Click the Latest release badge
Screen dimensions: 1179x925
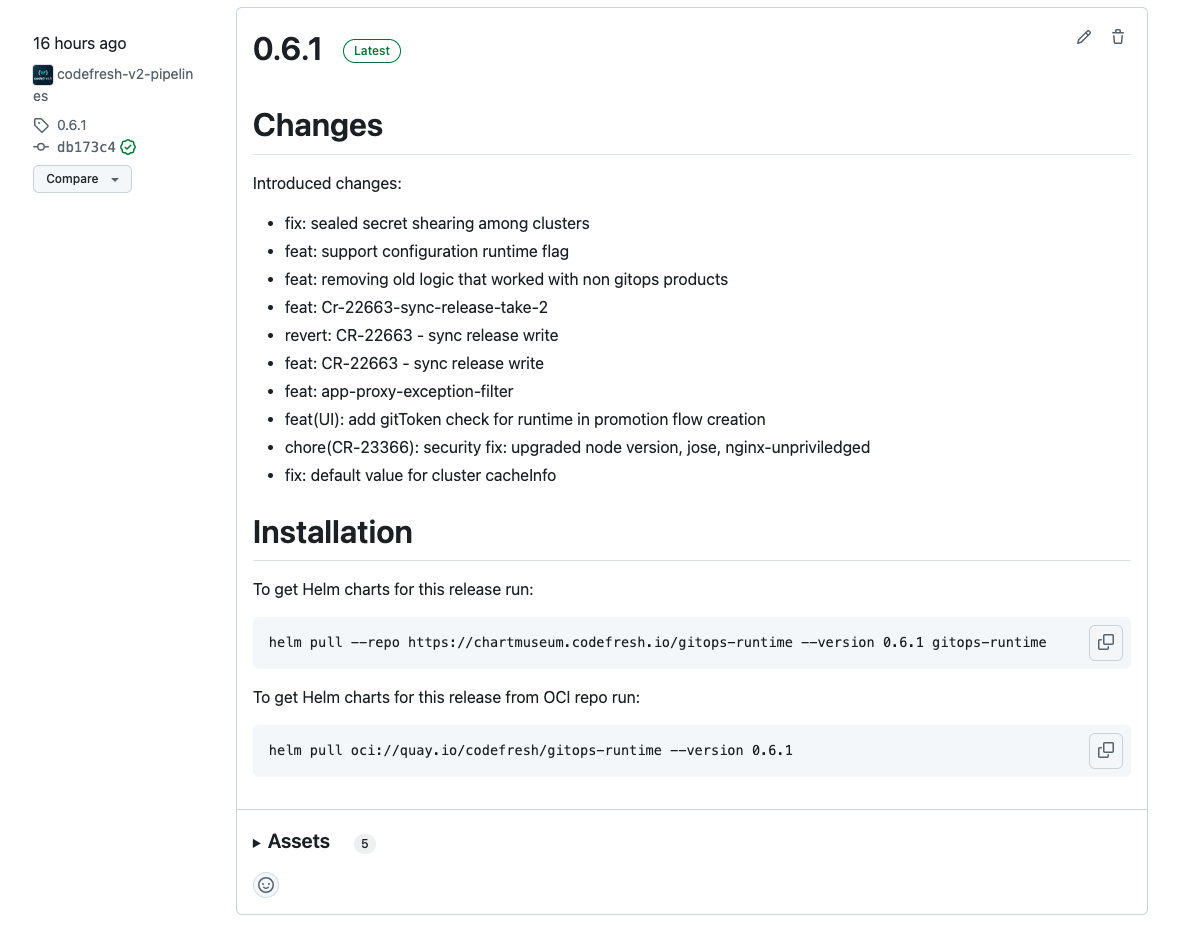click(x=372, y=51)
